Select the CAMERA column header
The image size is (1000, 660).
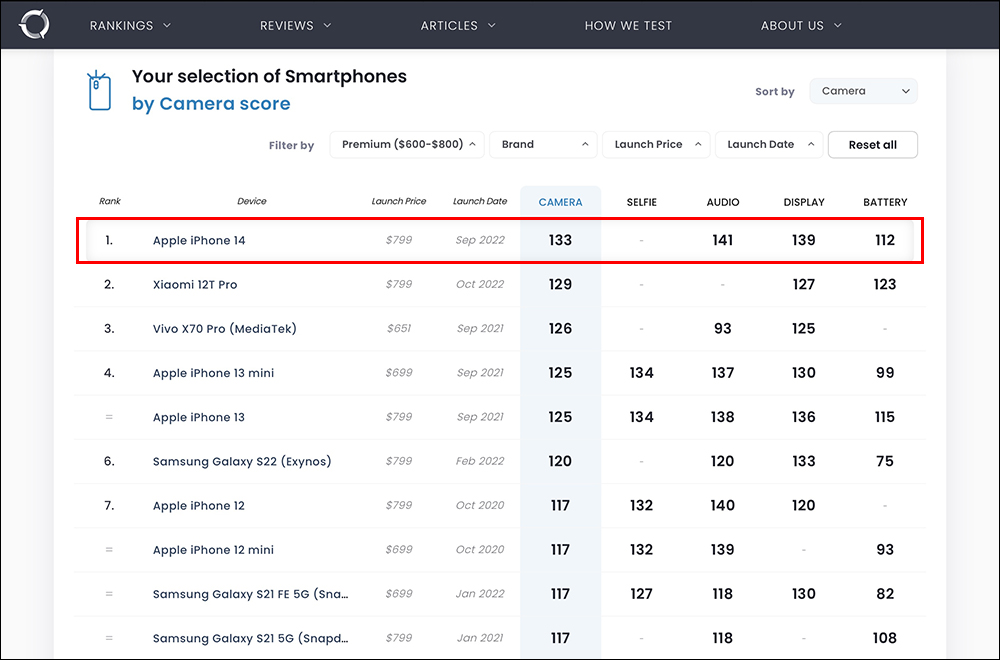point(561,202)
